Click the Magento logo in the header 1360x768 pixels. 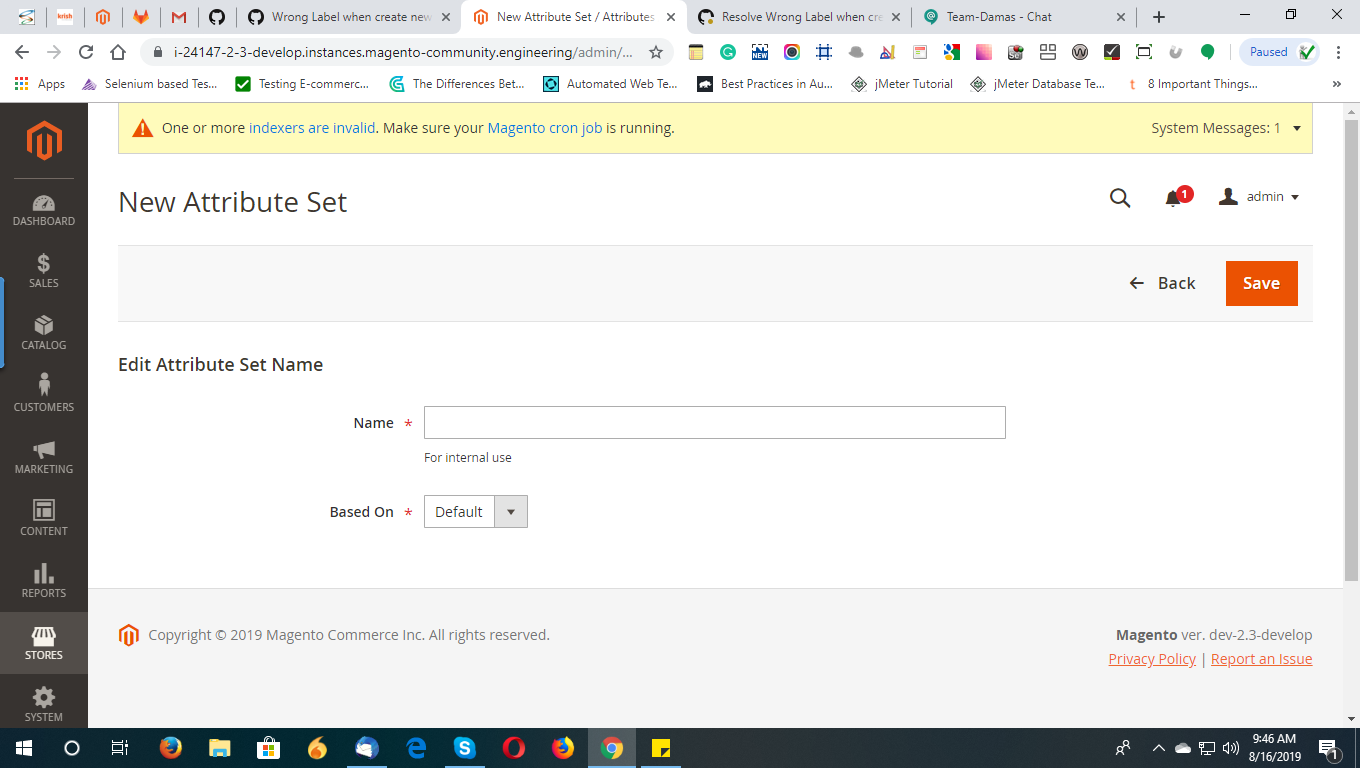point(43,140)
